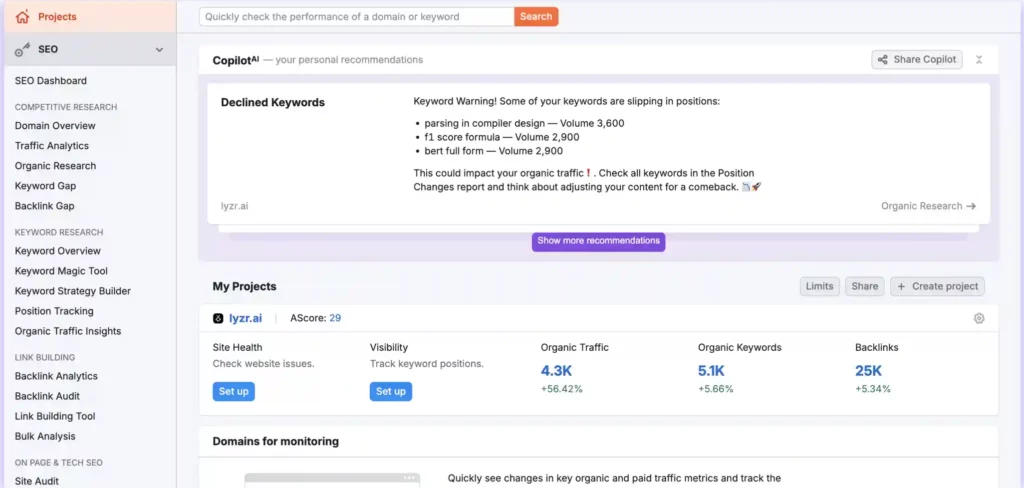Image resolution: width=1024 pixels, height=488 pixels.
Task: Open Bulk Analysis
Action: (x=45, y=436)
